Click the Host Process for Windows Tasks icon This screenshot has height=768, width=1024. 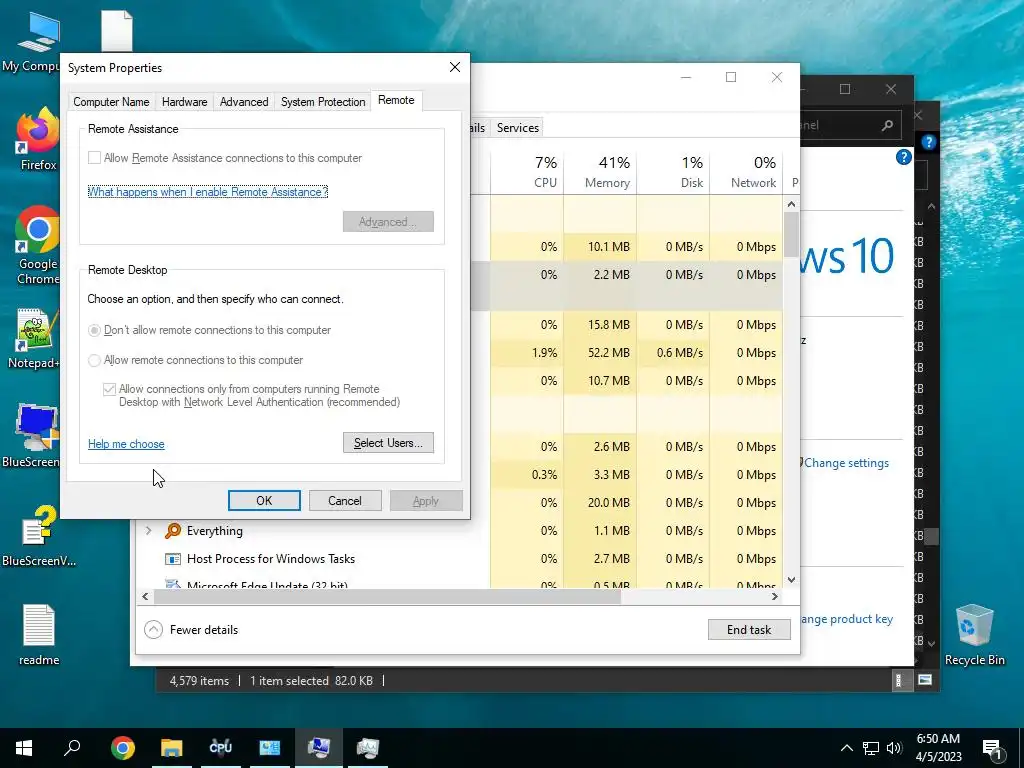click(x=172, y=559)
